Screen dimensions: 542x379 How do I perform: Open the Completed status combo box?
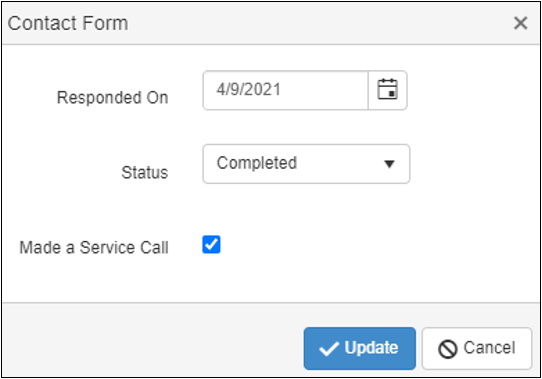click(x=306, y=164)
